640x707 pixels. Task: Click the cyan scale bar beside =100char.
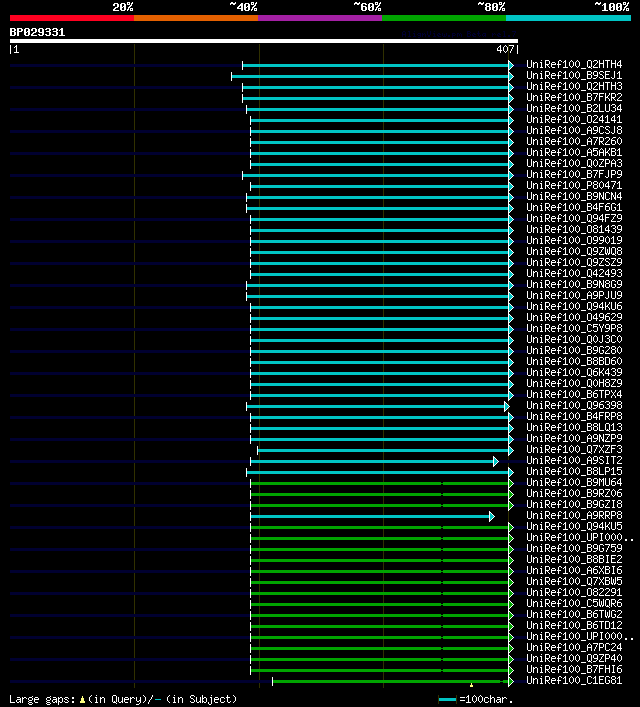point(447,700)
